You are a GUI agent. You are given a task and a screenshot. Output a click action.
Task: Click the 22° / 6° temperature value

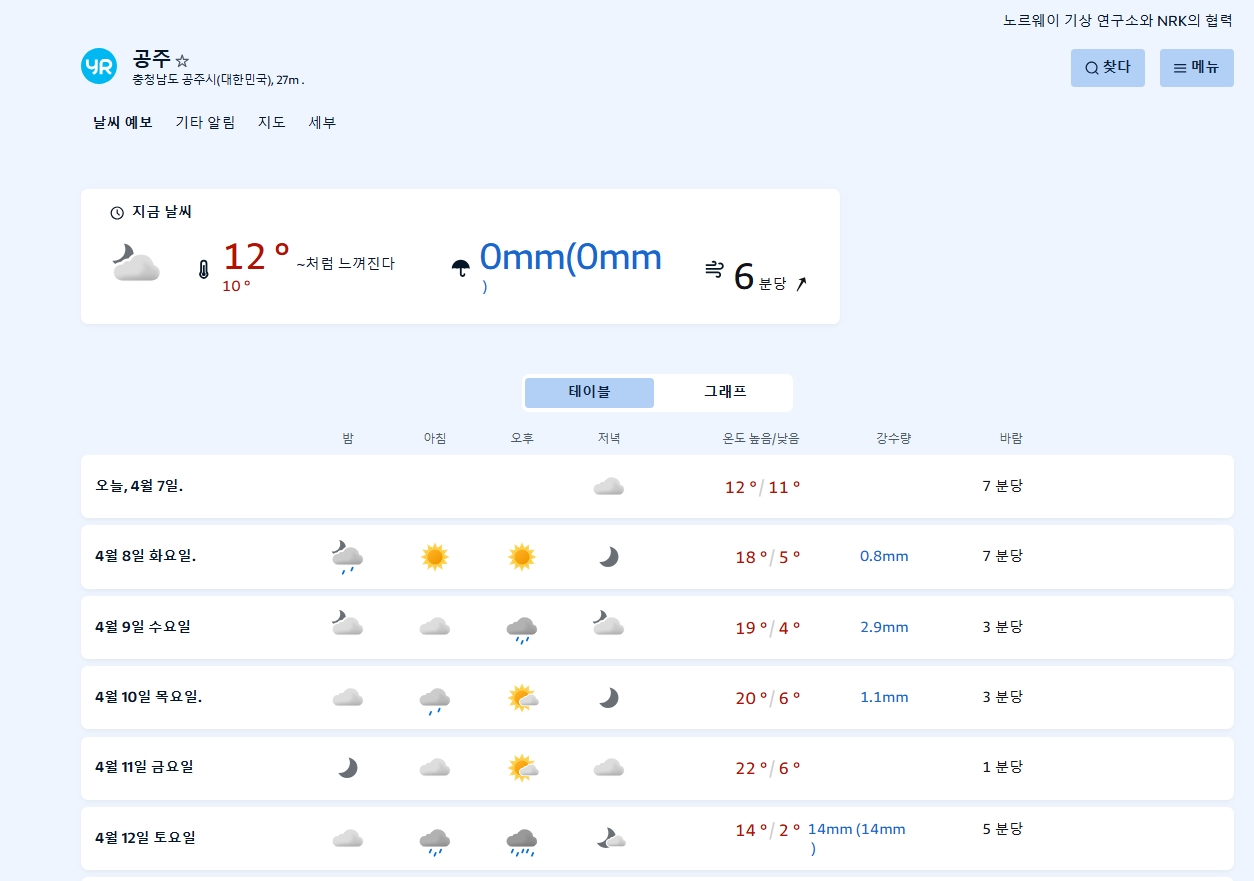pyautogui.click(x=767, y=768)
